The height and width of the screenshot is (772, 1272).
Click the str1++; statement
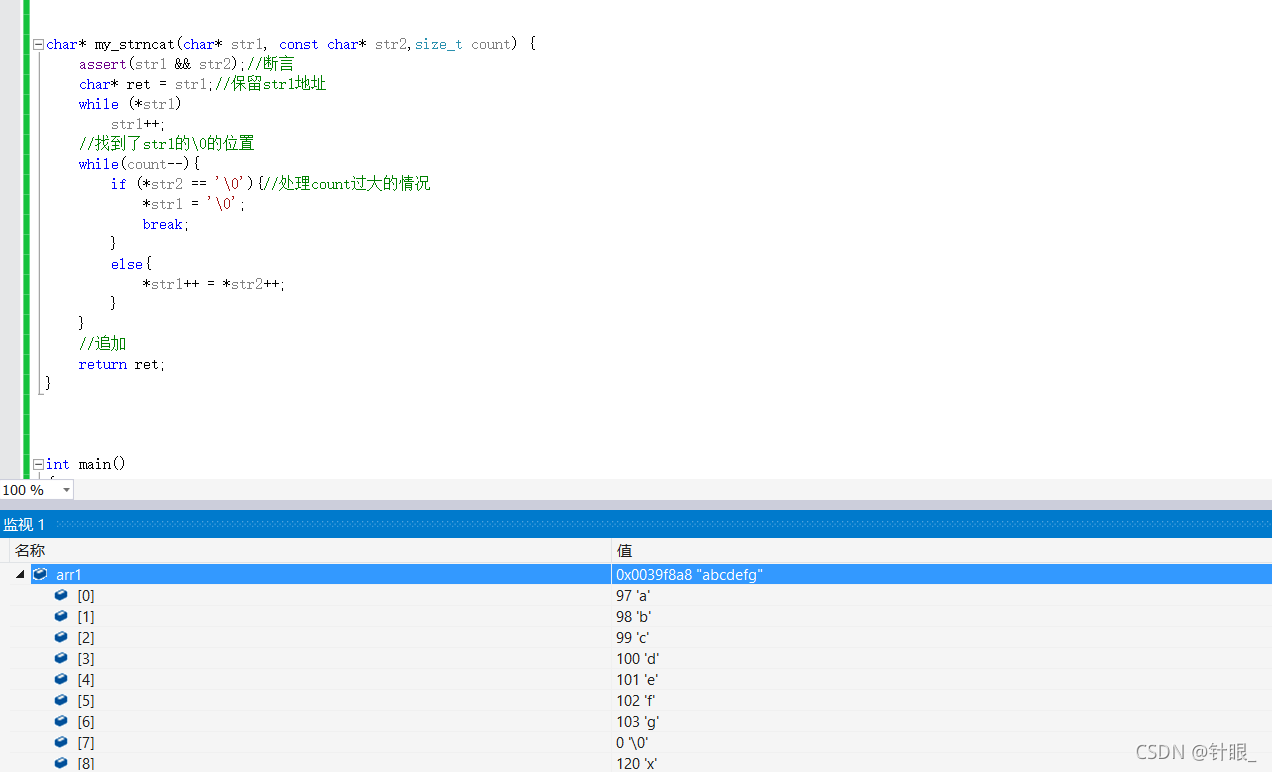click(138, 124)
